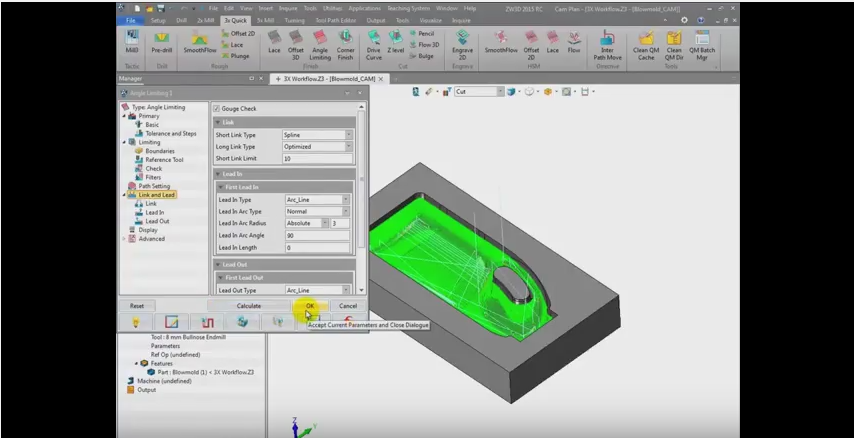
Task: Select Reference Tool in tree
Action: [x=164, y=160]
